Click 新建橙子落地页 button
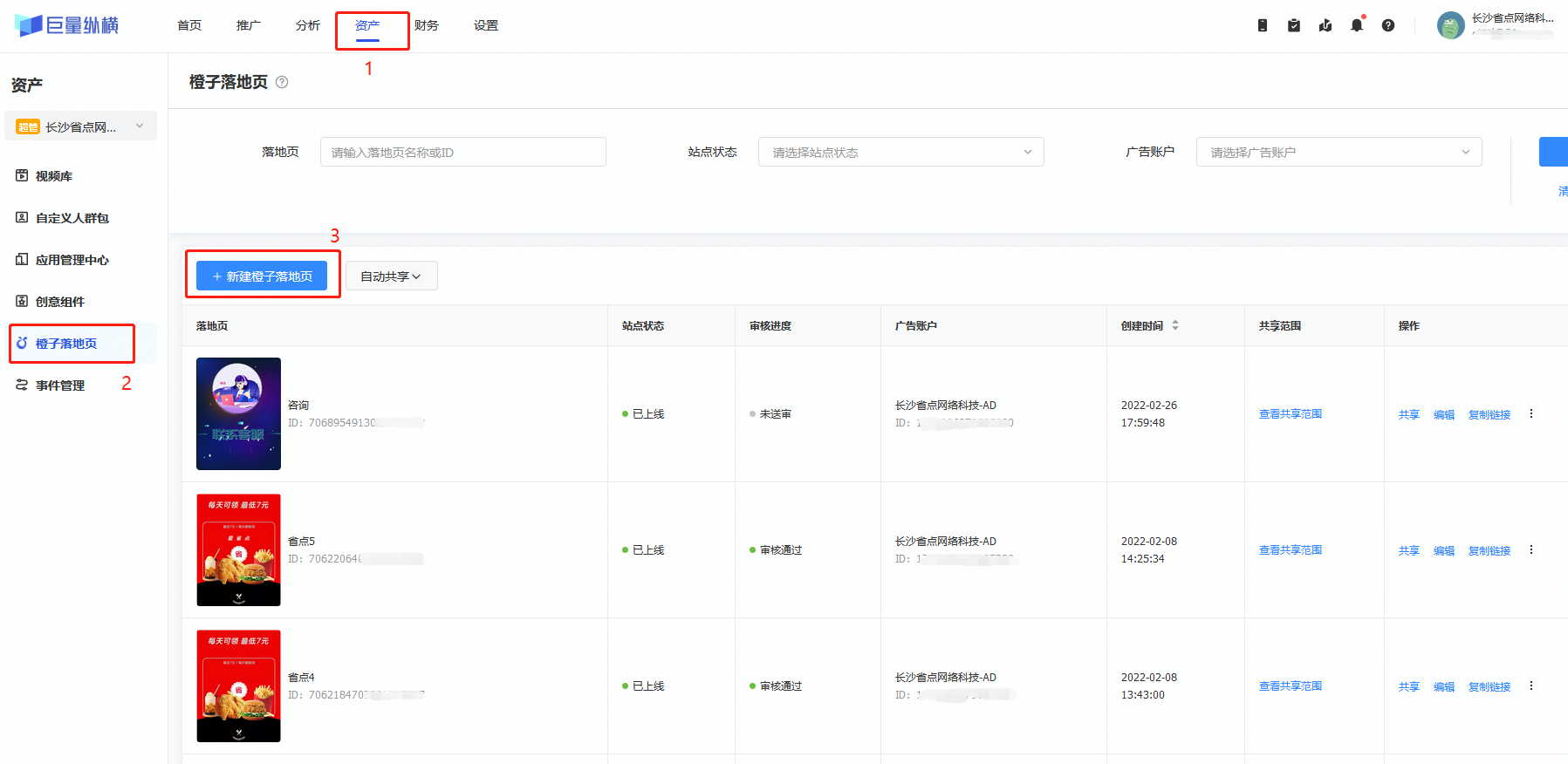This screenshot has height=764, width=1568. (262, 276)
